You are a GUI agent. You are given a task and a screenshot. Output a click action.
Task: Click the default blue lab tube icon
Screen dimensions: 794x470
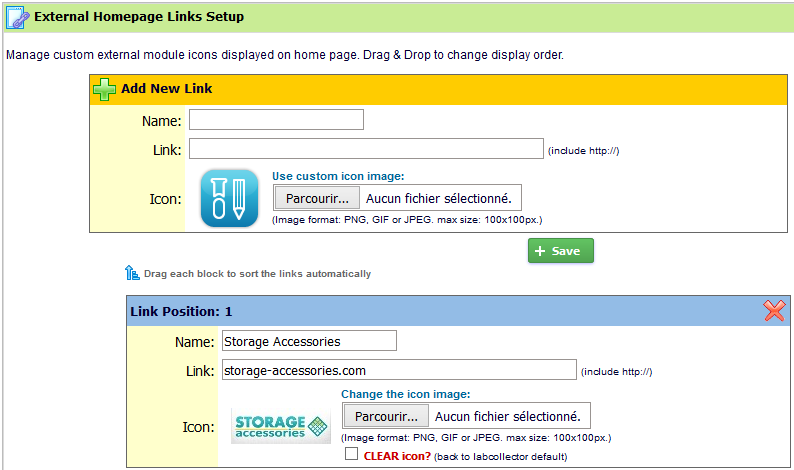pyautogui.click(x=229, y=198)
